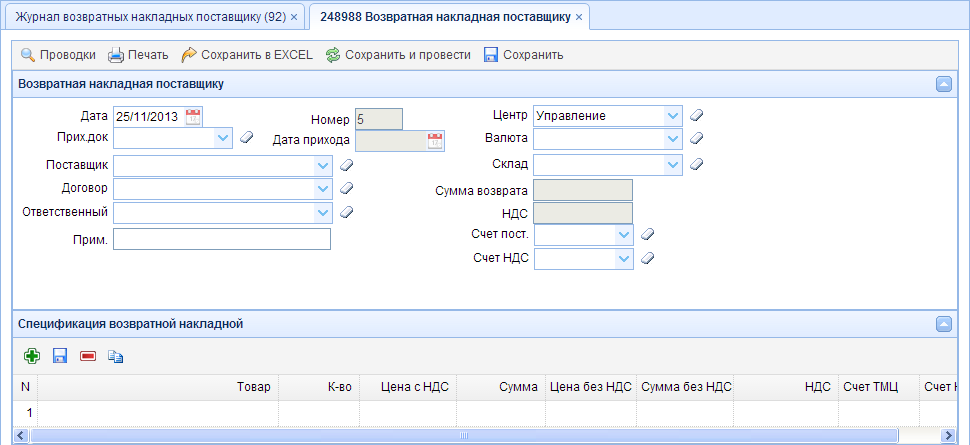
Task: Sort by Цена с НДС column header
Action: click(x=408, y=387)
